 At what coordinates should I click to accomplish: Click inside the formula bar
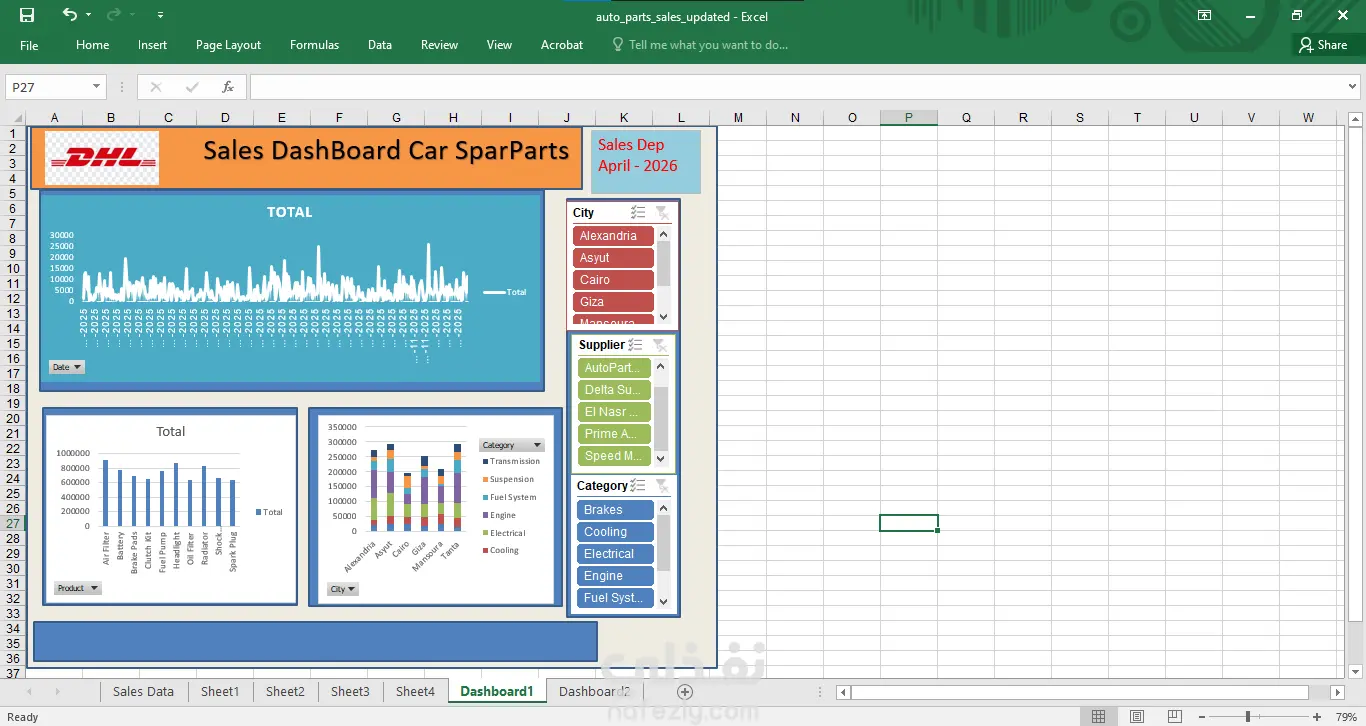tap(797, 87)
